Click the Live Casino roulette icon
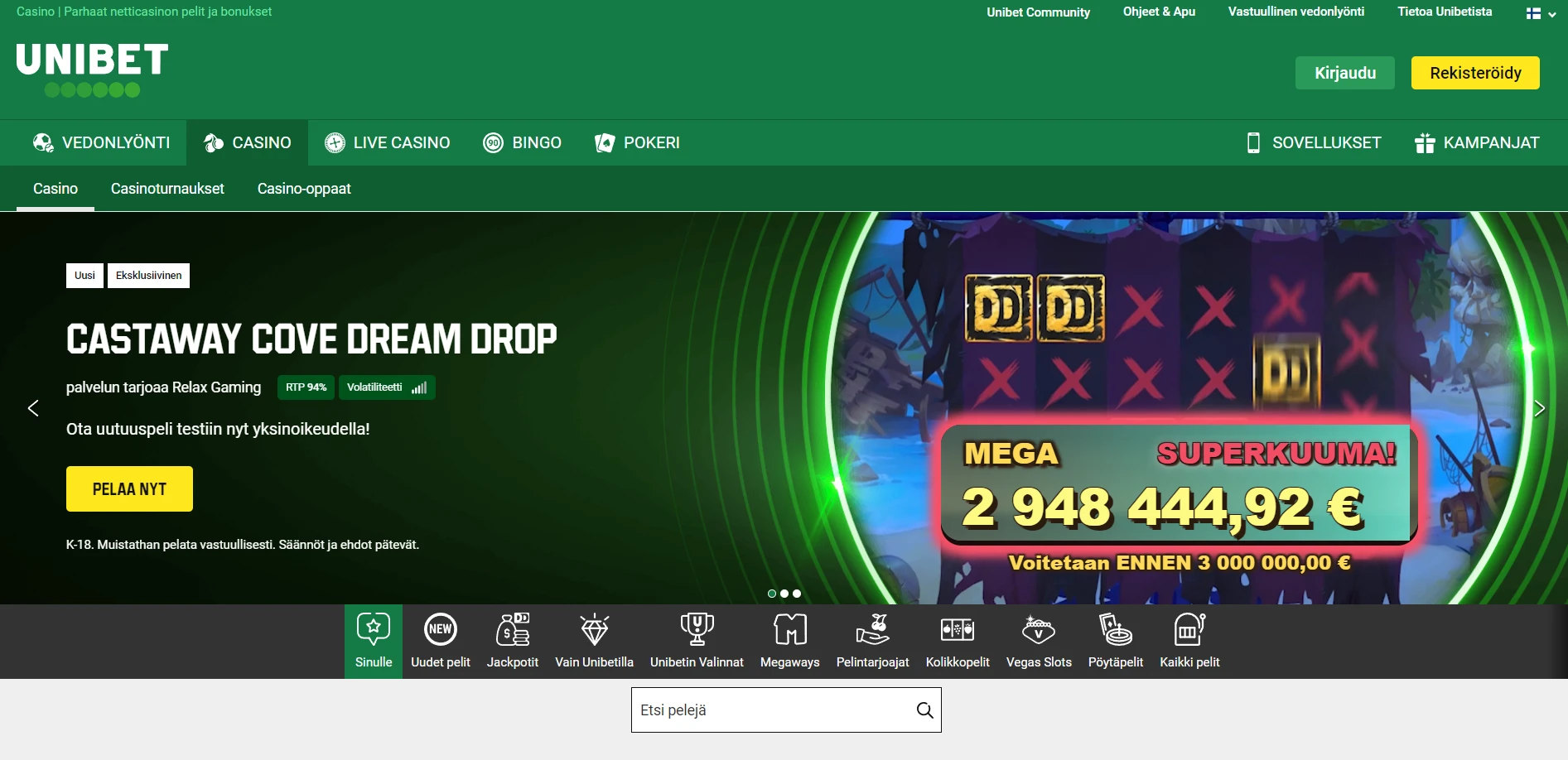 pyautogui.click(x=335, y=142)
